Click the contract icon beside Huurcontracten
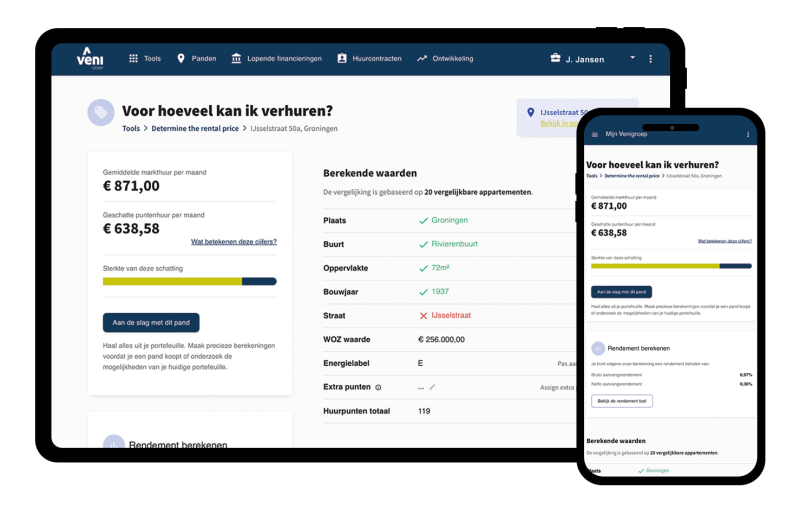800x515 pixels. 342,59
